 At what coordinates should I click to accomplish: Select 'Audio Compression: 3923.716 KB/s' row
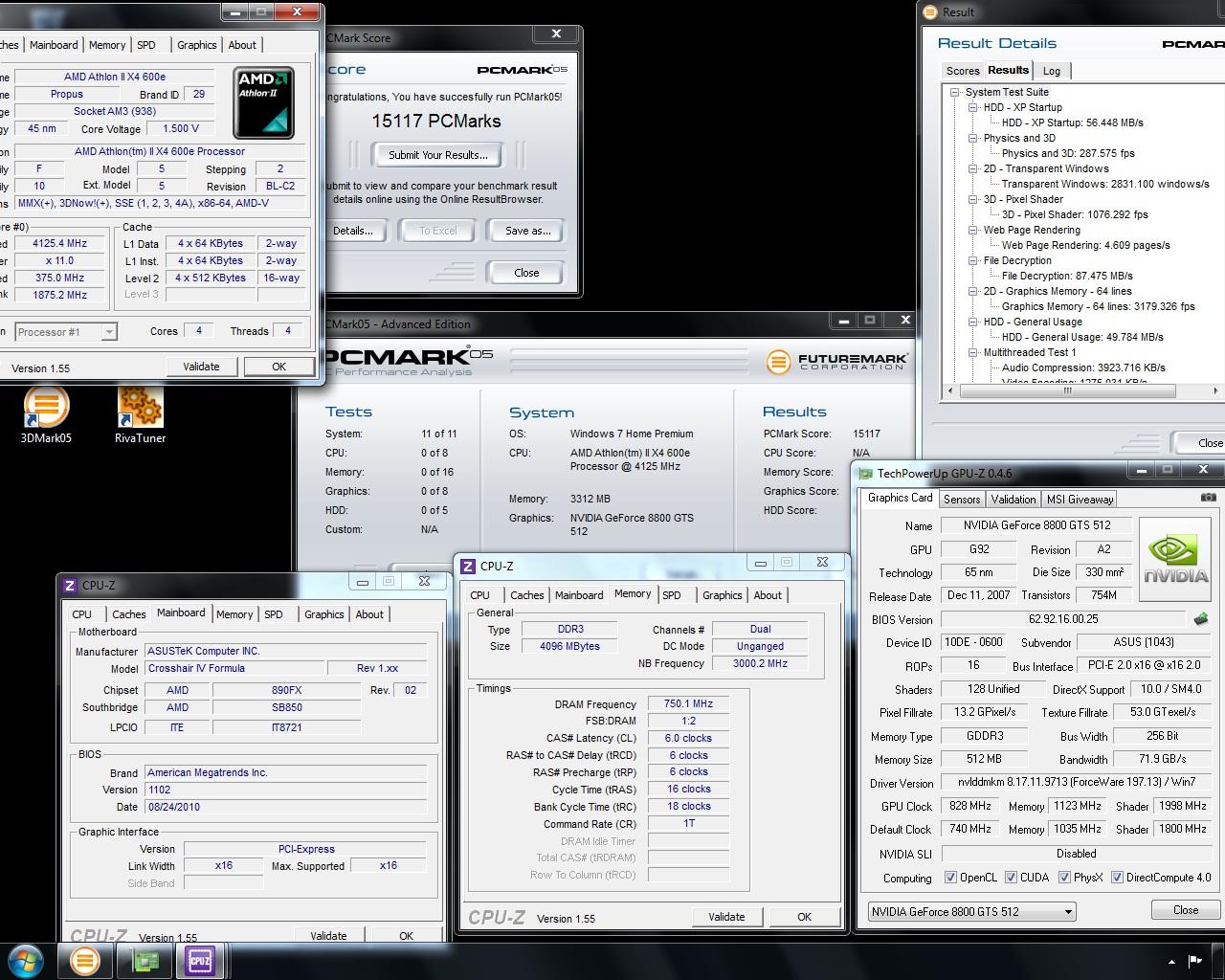[x=1083, y=367]
